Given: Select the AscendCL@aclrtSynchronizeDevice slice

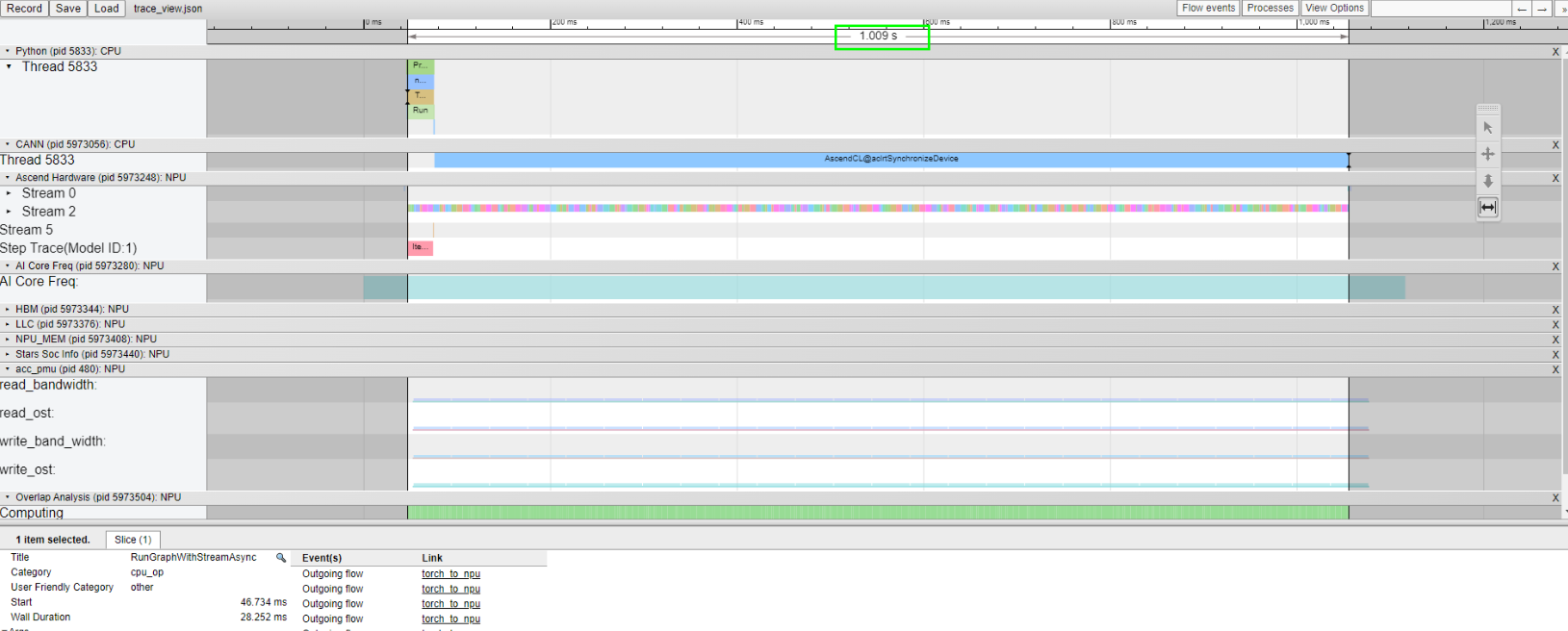Looking at the screenshot, I should 891,160.
